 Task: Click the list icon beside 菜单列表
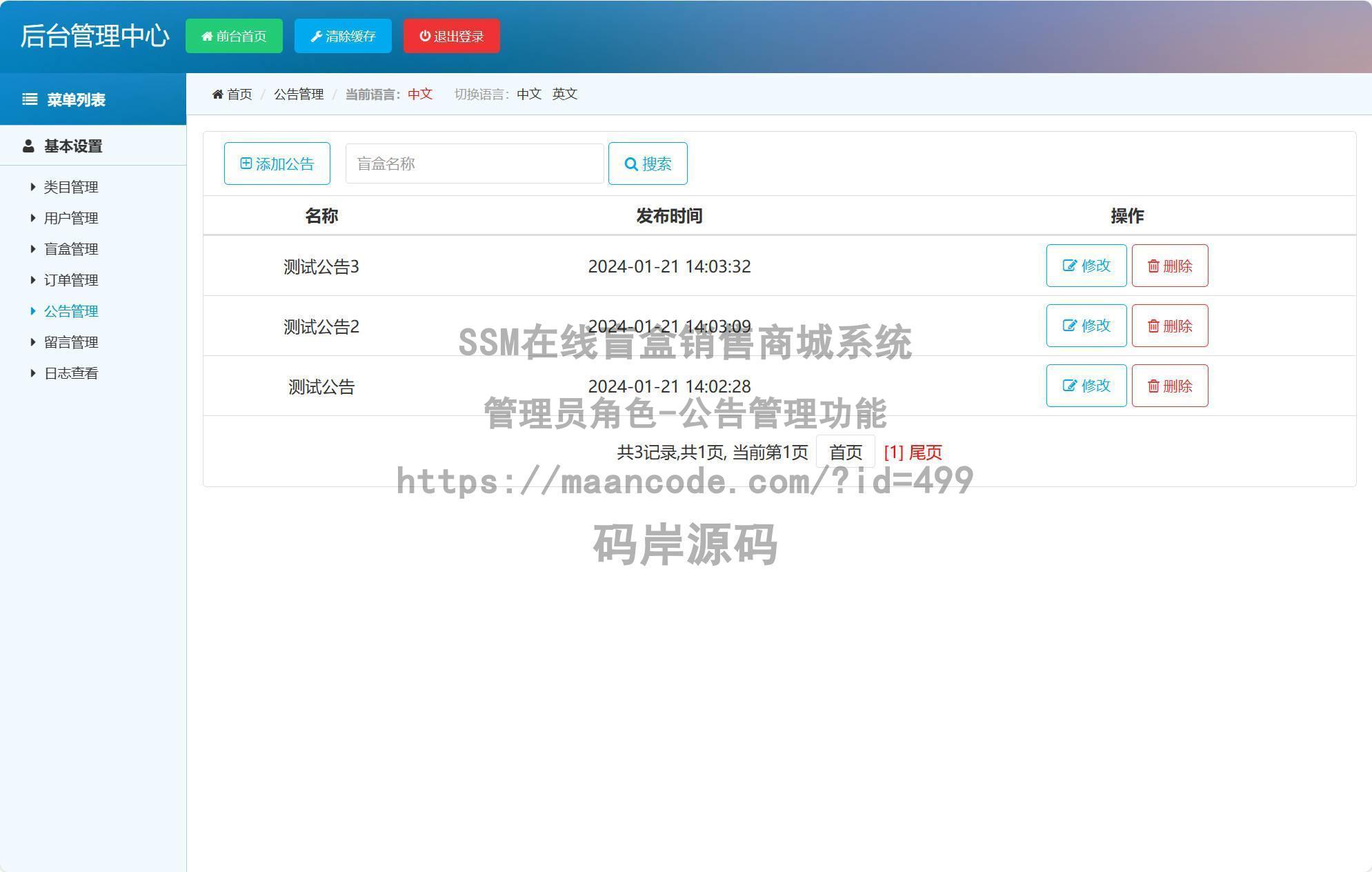click(30, 99)
